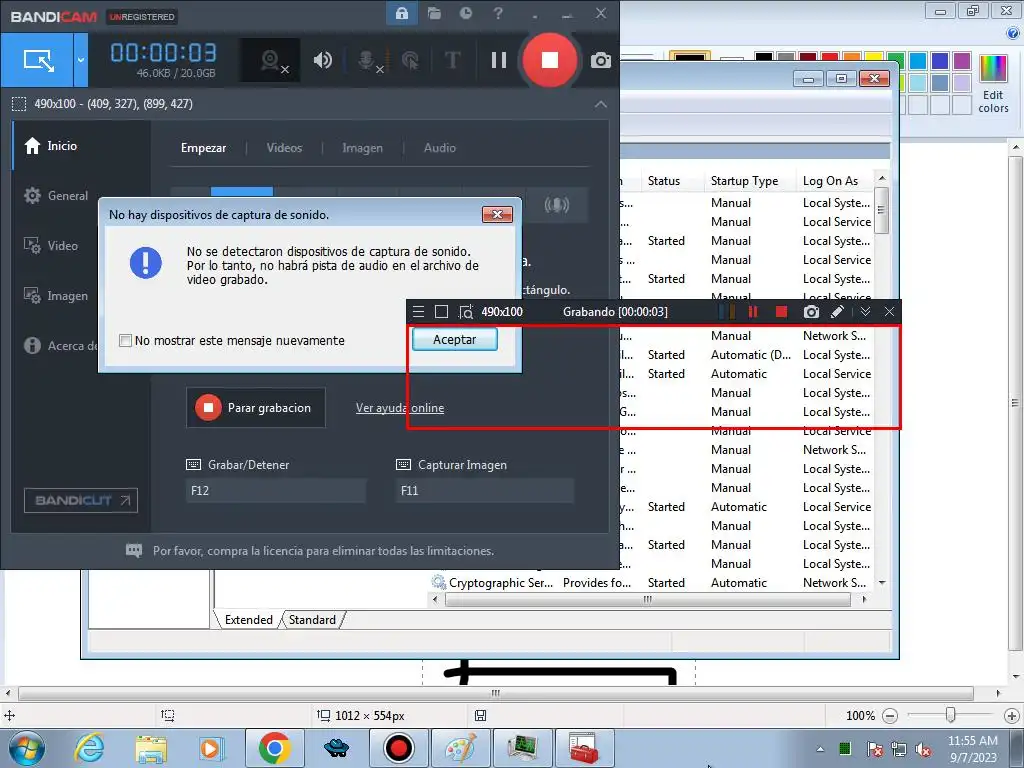Open Paint help blue question icon

[1012, 33]
